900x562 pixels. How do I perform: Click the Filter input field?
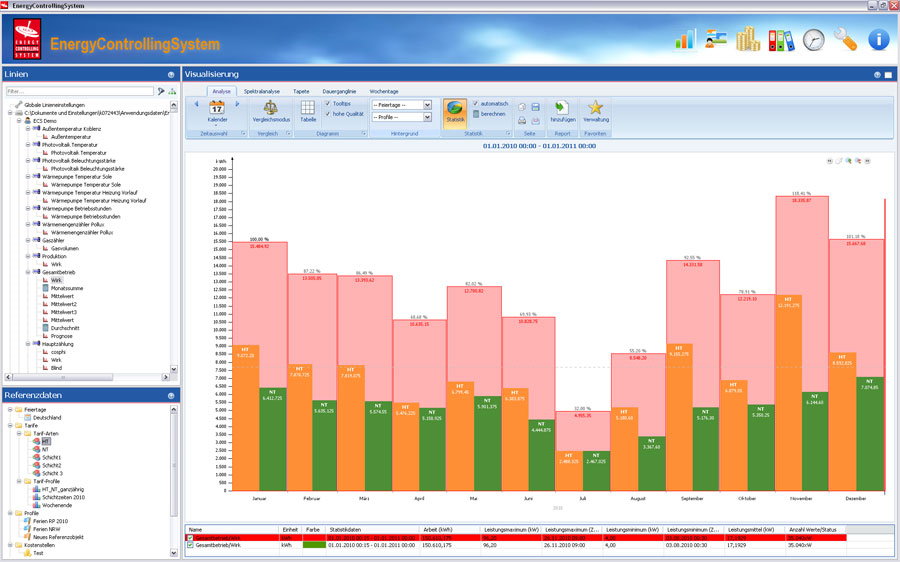(80, 91)
